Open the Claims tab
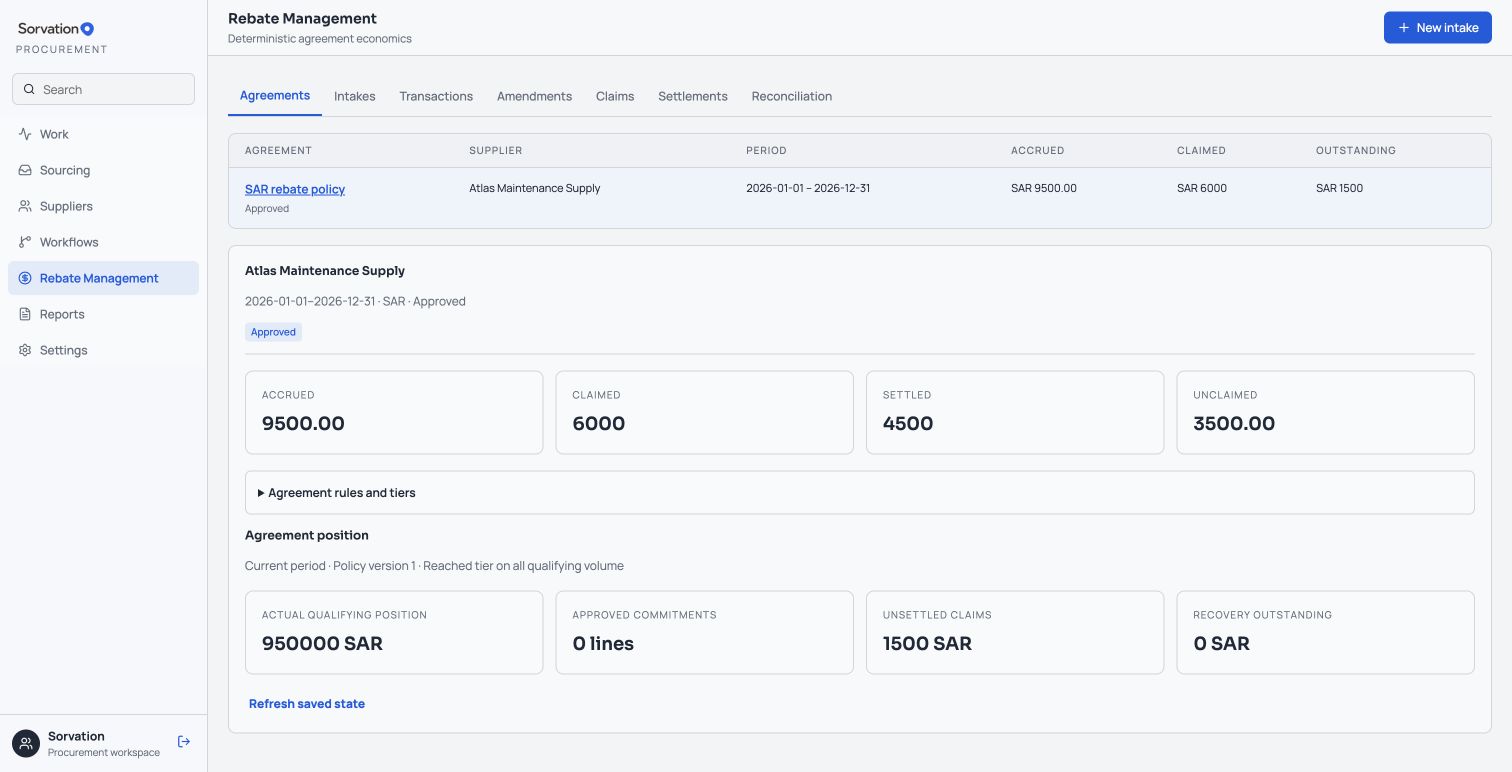 (615, 96)
